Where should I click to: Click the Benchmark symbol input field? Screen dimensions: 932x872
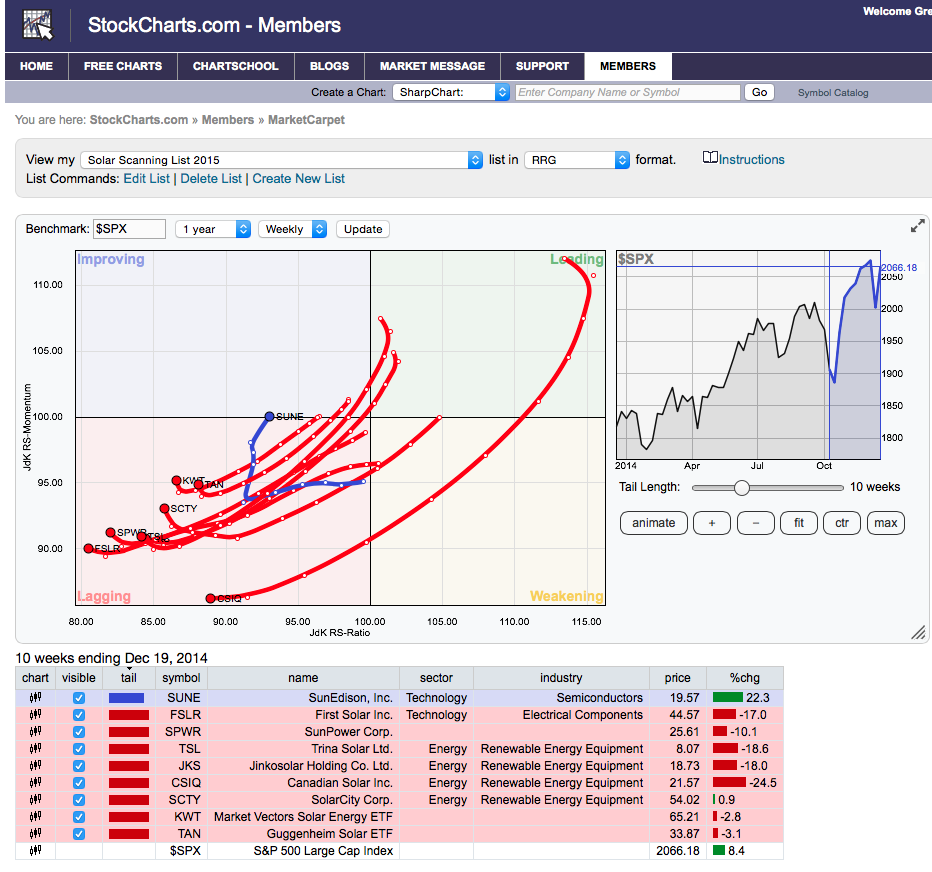(x=129, y=229)
